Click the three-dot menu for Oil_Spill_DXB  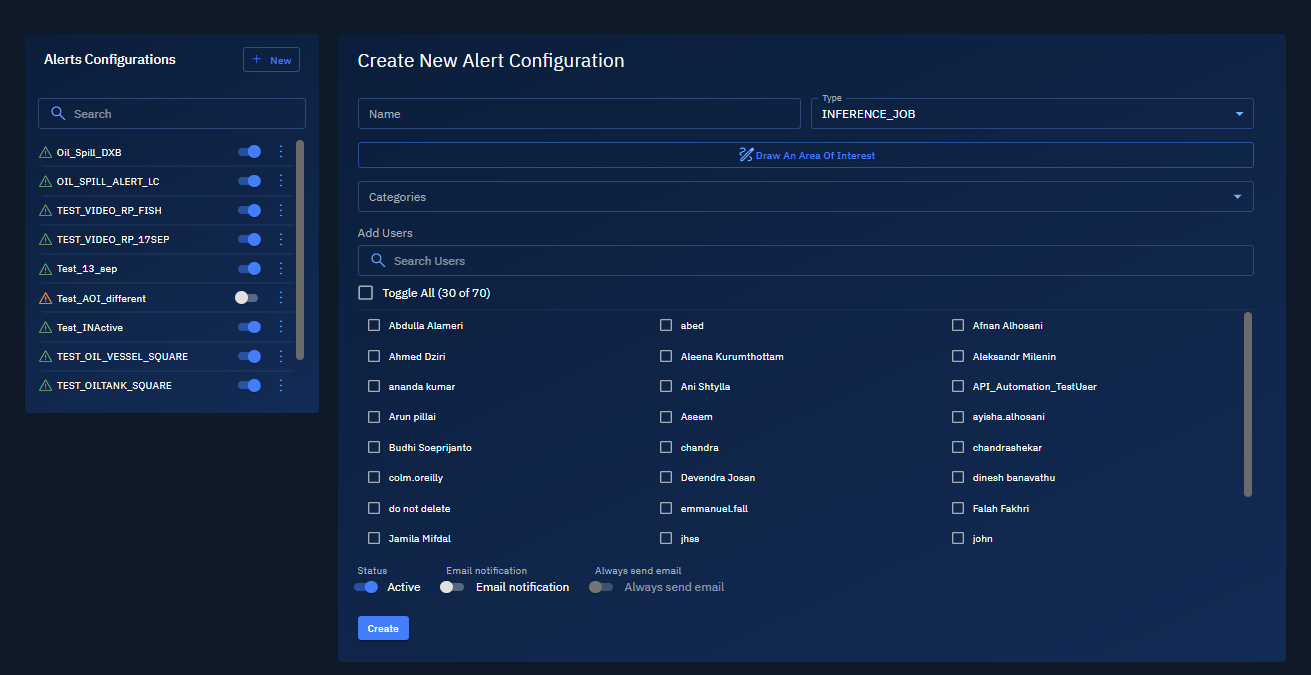point(281,152)
